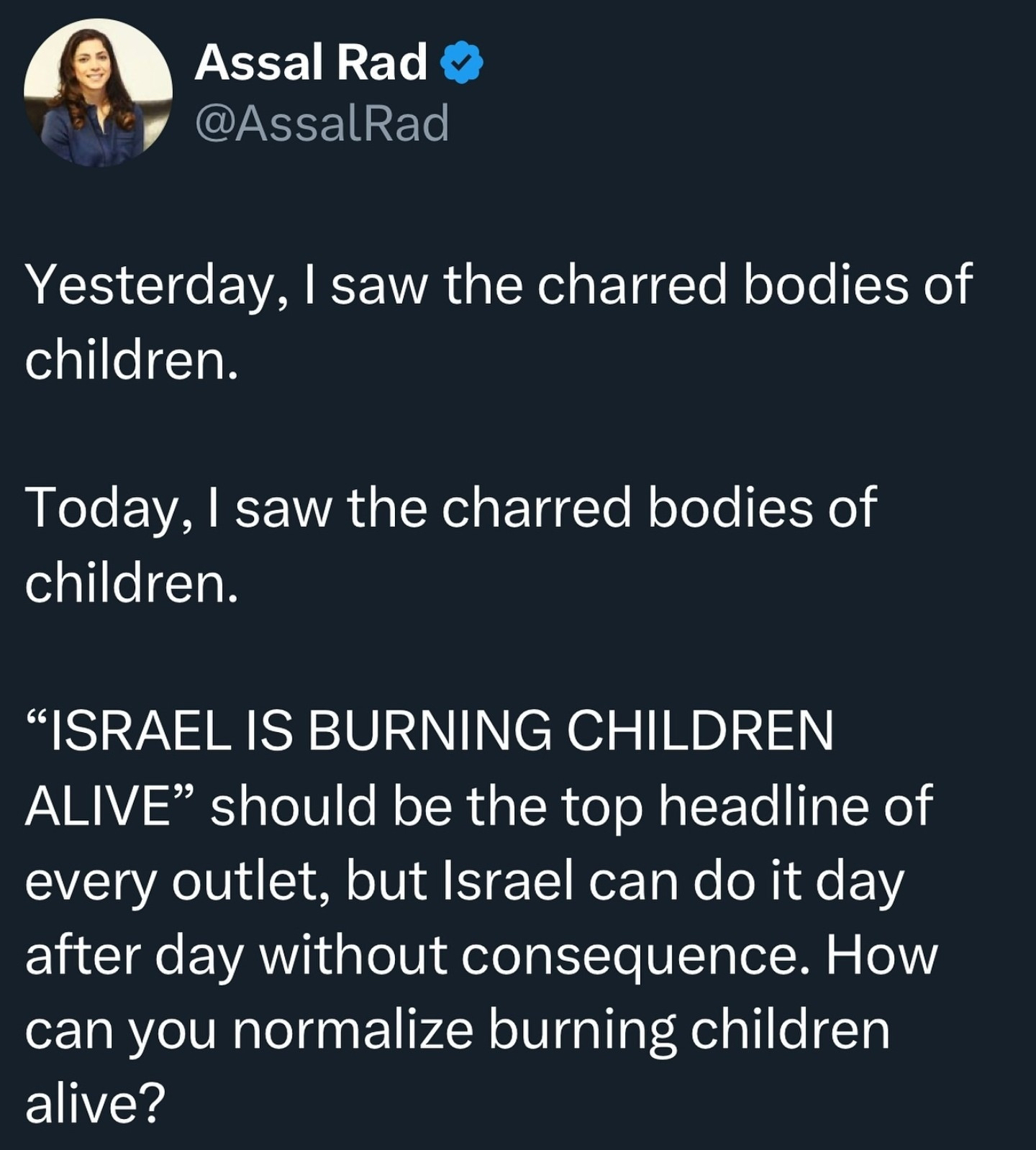Click the word "normalize" in the last sentence
1036x1150 pixels.
click(353, 1030)
